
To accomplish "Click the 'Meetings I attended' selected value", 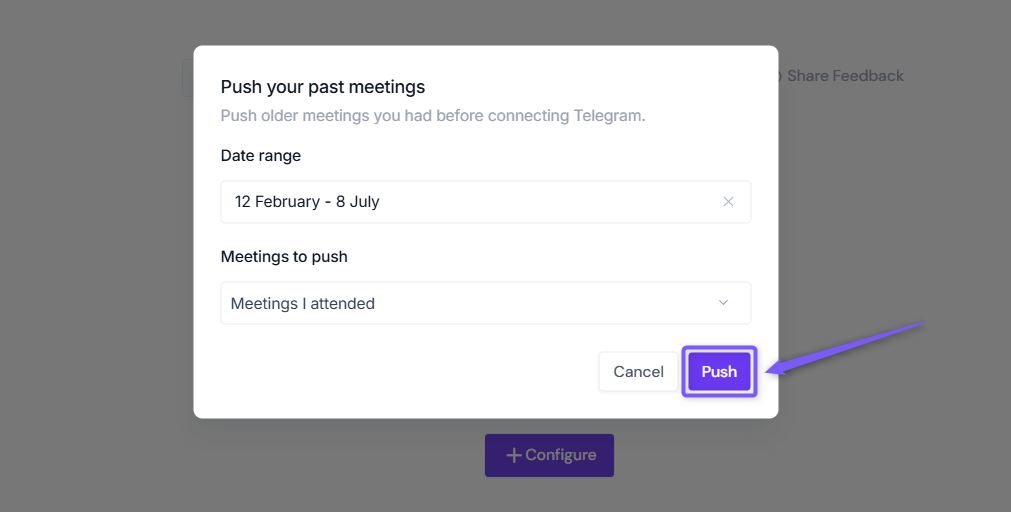I will pos(302,304).
